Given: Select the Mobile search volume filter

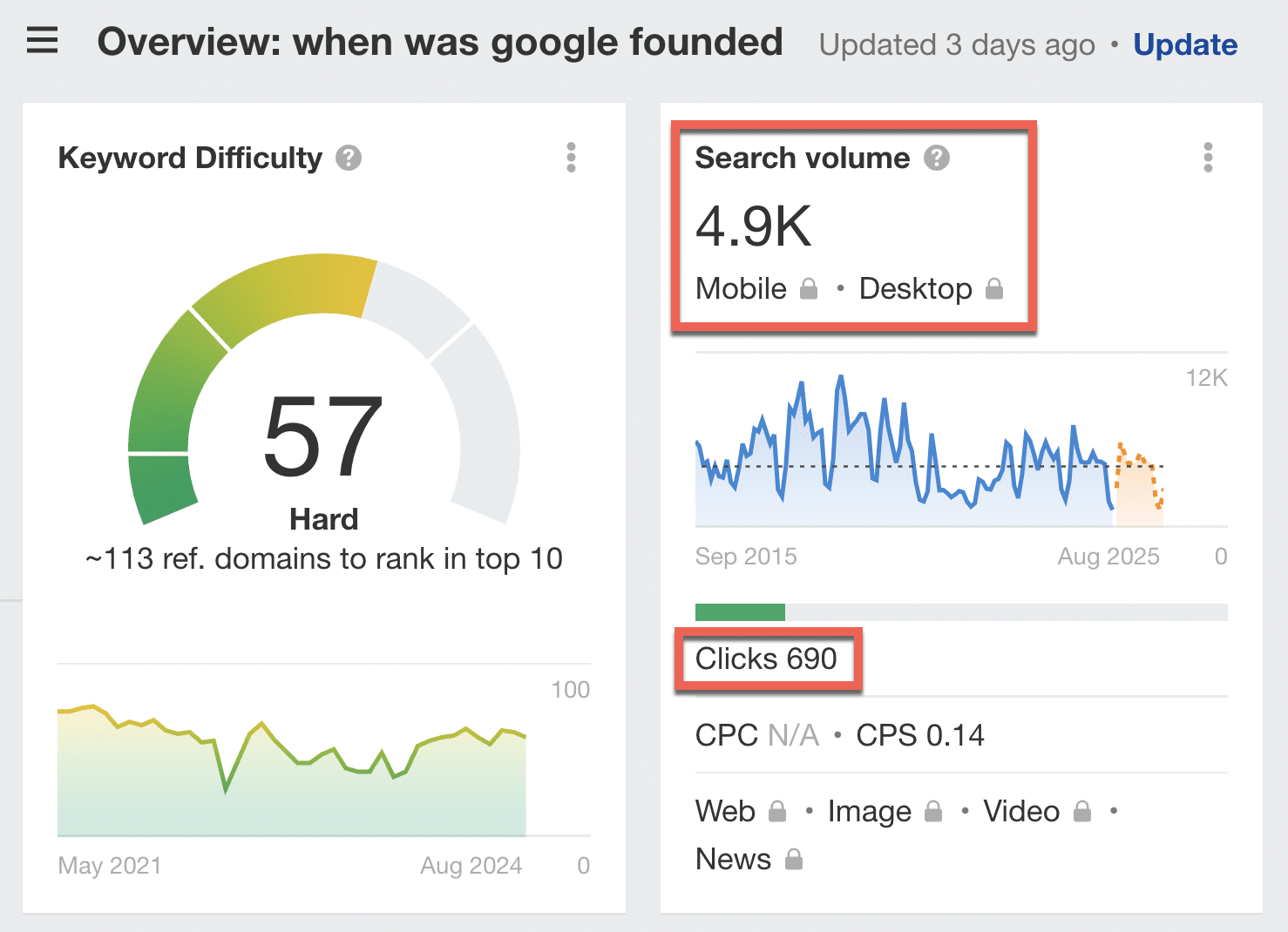Looking at the screenshot, I should pos(741,288).
